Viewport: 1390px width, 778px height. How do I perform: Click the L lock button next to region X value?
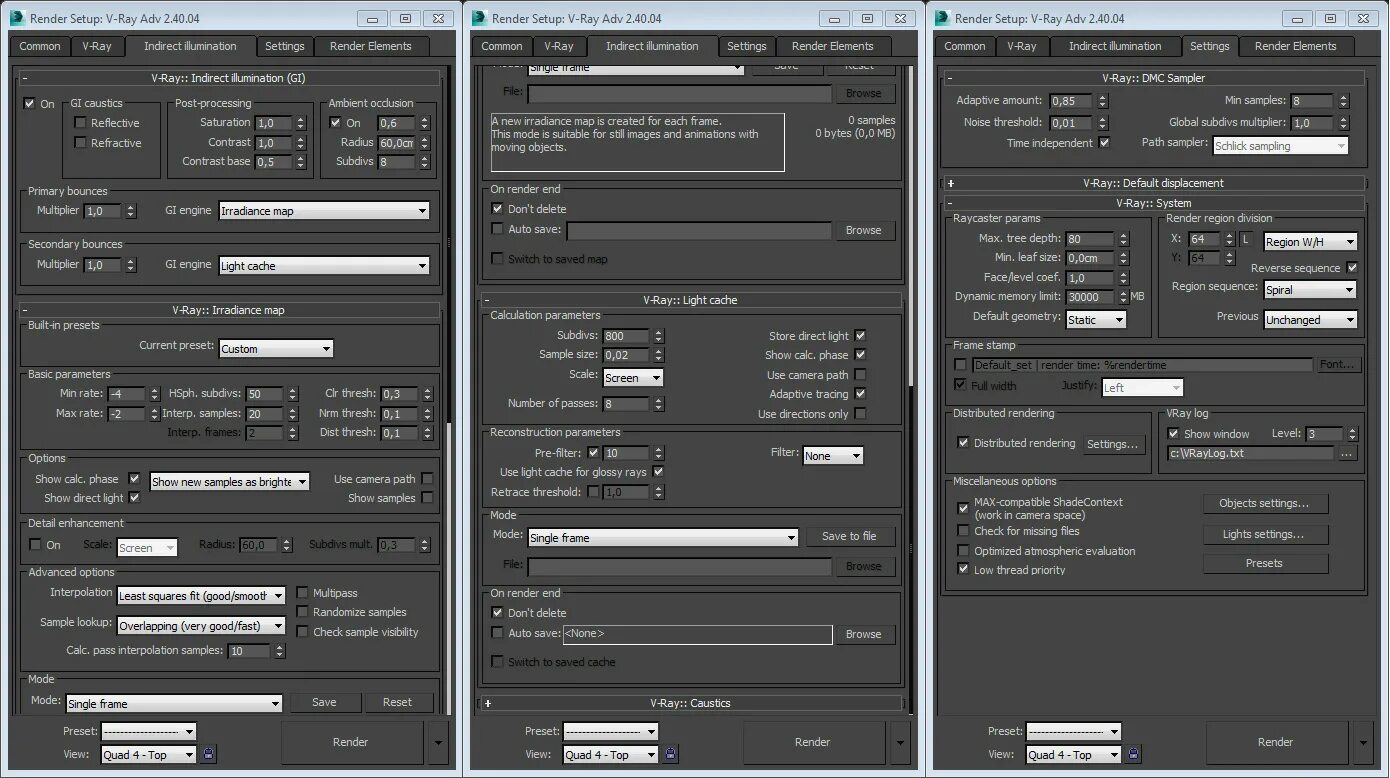pyautogui.click(x=1245, y=240)
